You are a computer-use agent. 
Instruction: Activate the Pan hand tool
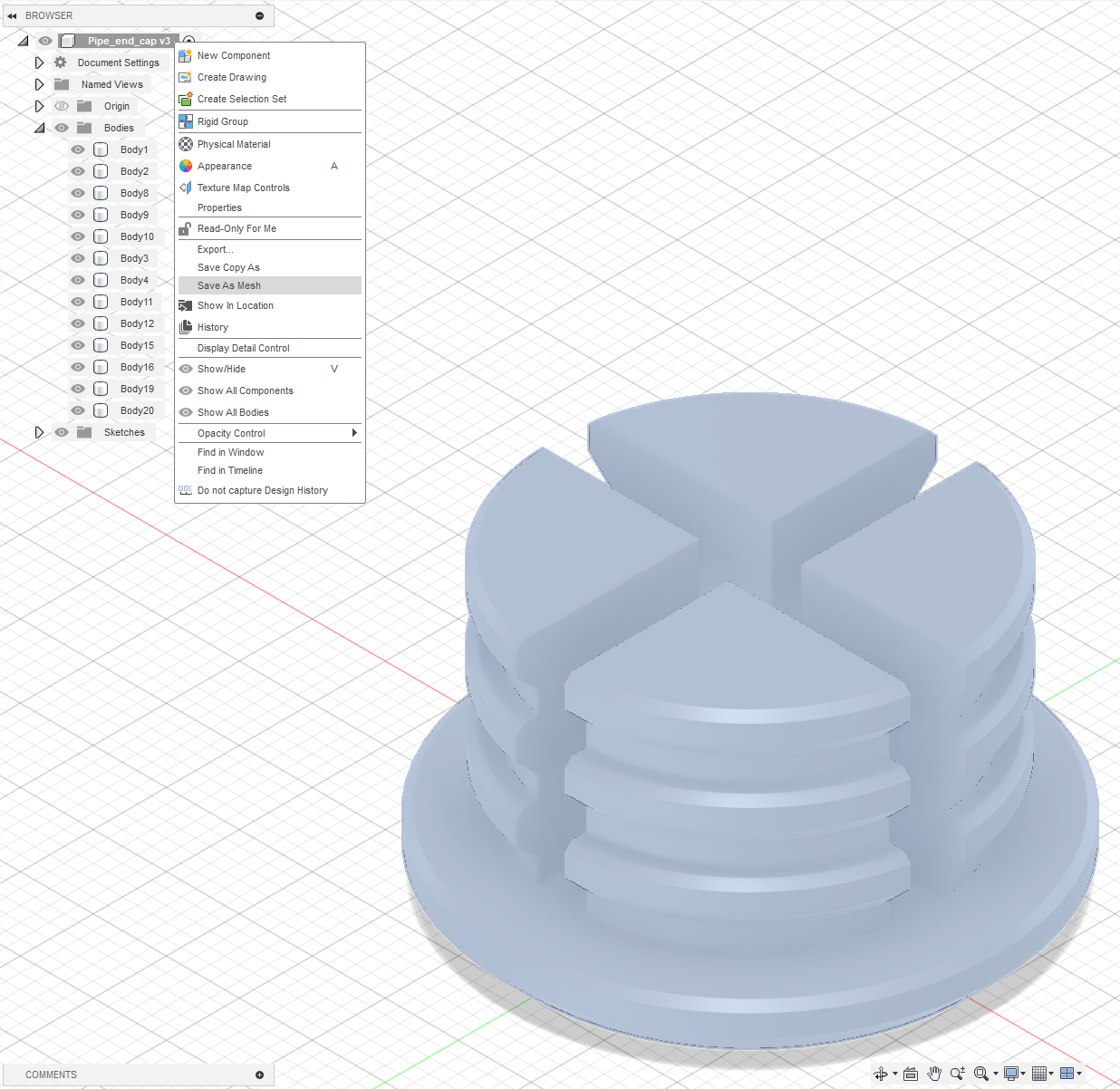(934, 1074)
